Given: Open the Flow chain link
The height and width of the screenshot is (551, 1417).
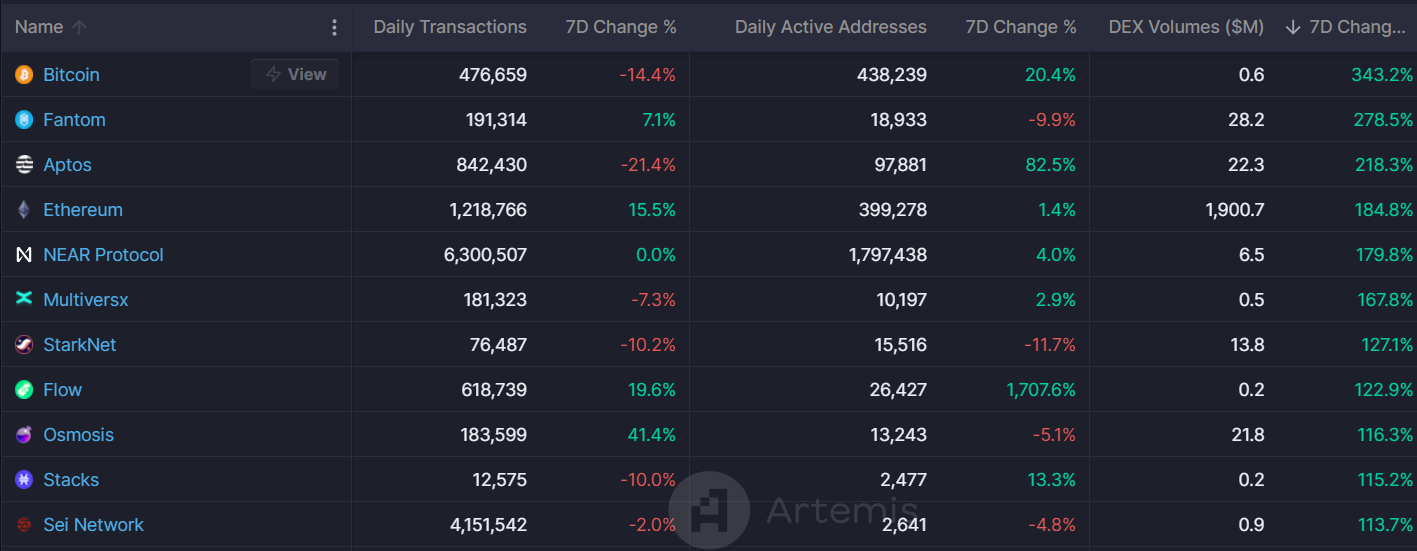Looking at the screenshot, I should [x=62, y=390].
